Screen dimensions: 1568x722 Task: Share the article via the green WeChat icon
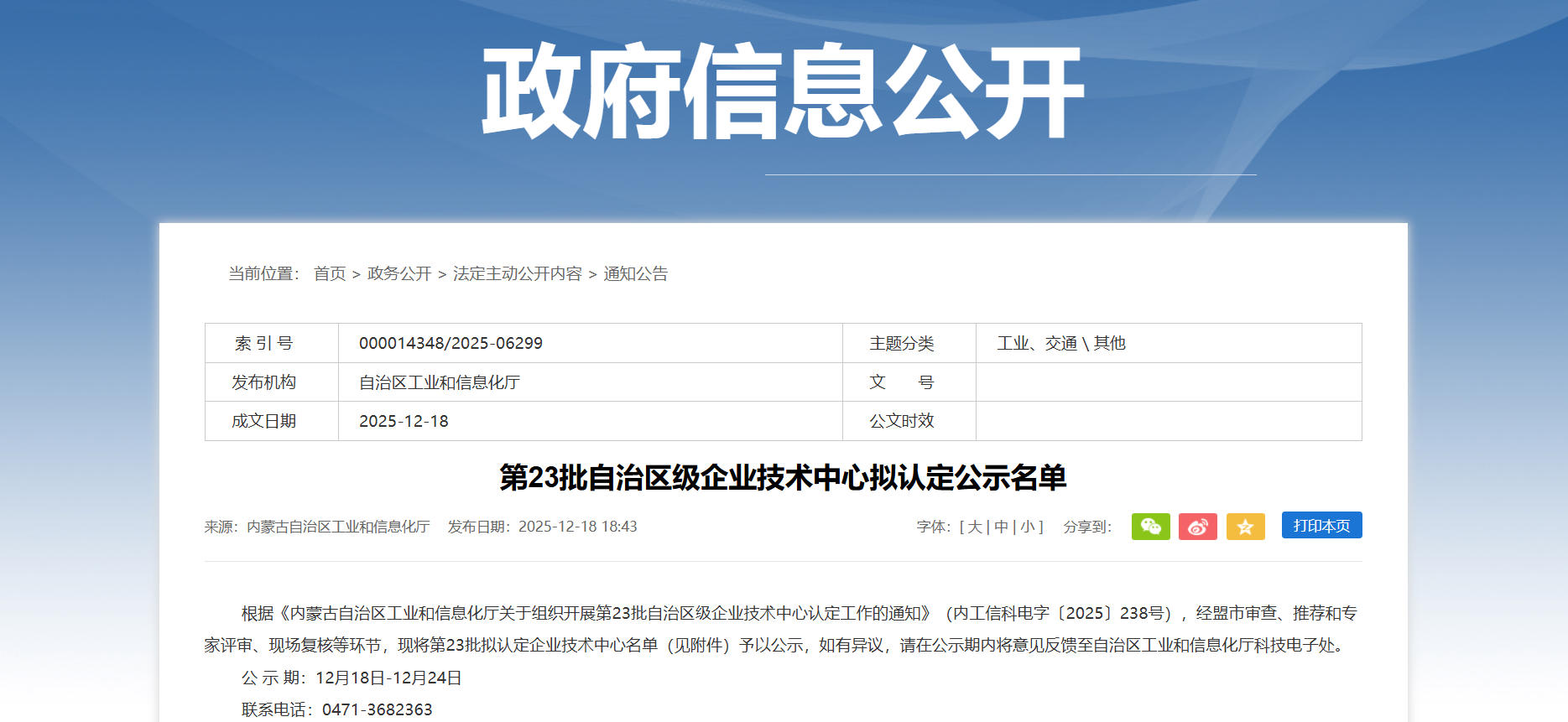1150,527
